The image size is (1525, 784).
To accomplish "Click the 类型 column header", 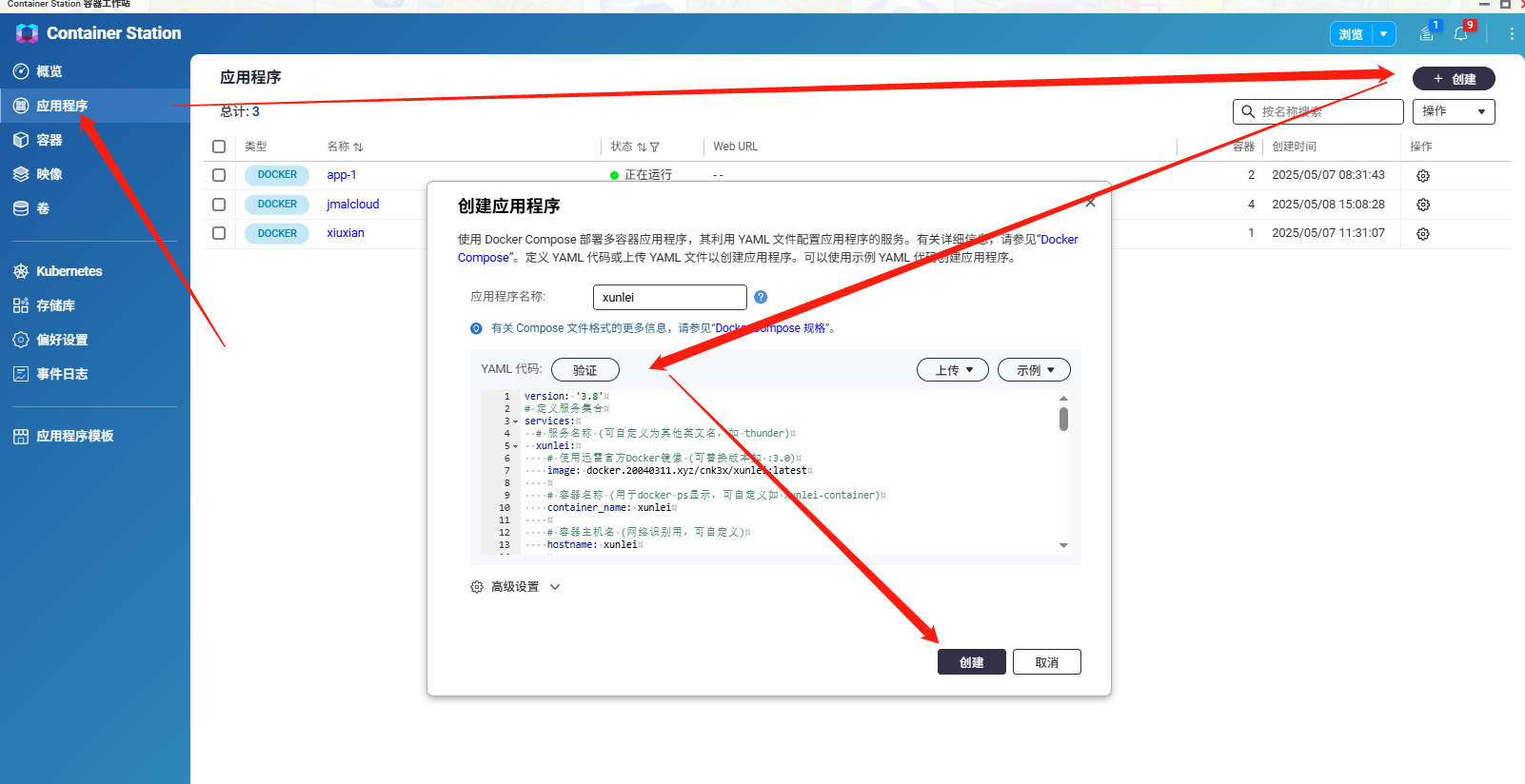I will [x=256, y=147].
